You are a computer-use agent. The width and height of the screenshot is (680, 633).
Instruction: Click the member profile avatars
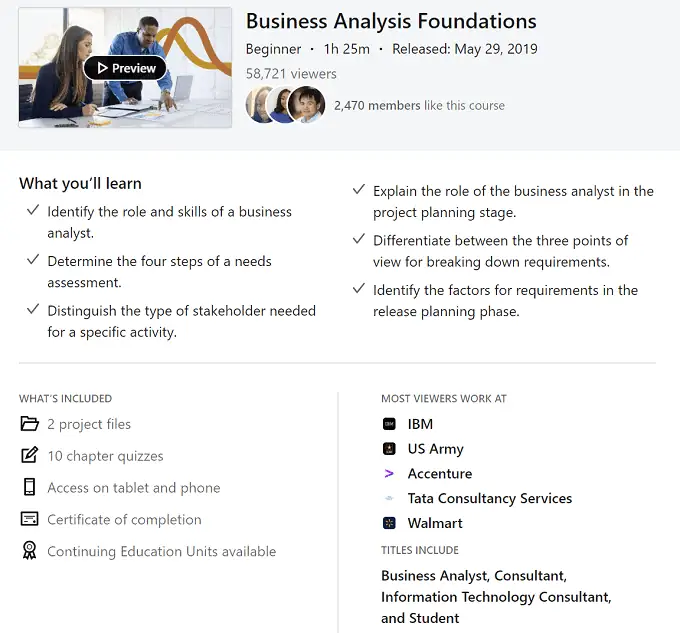click(x=286, y=105)
